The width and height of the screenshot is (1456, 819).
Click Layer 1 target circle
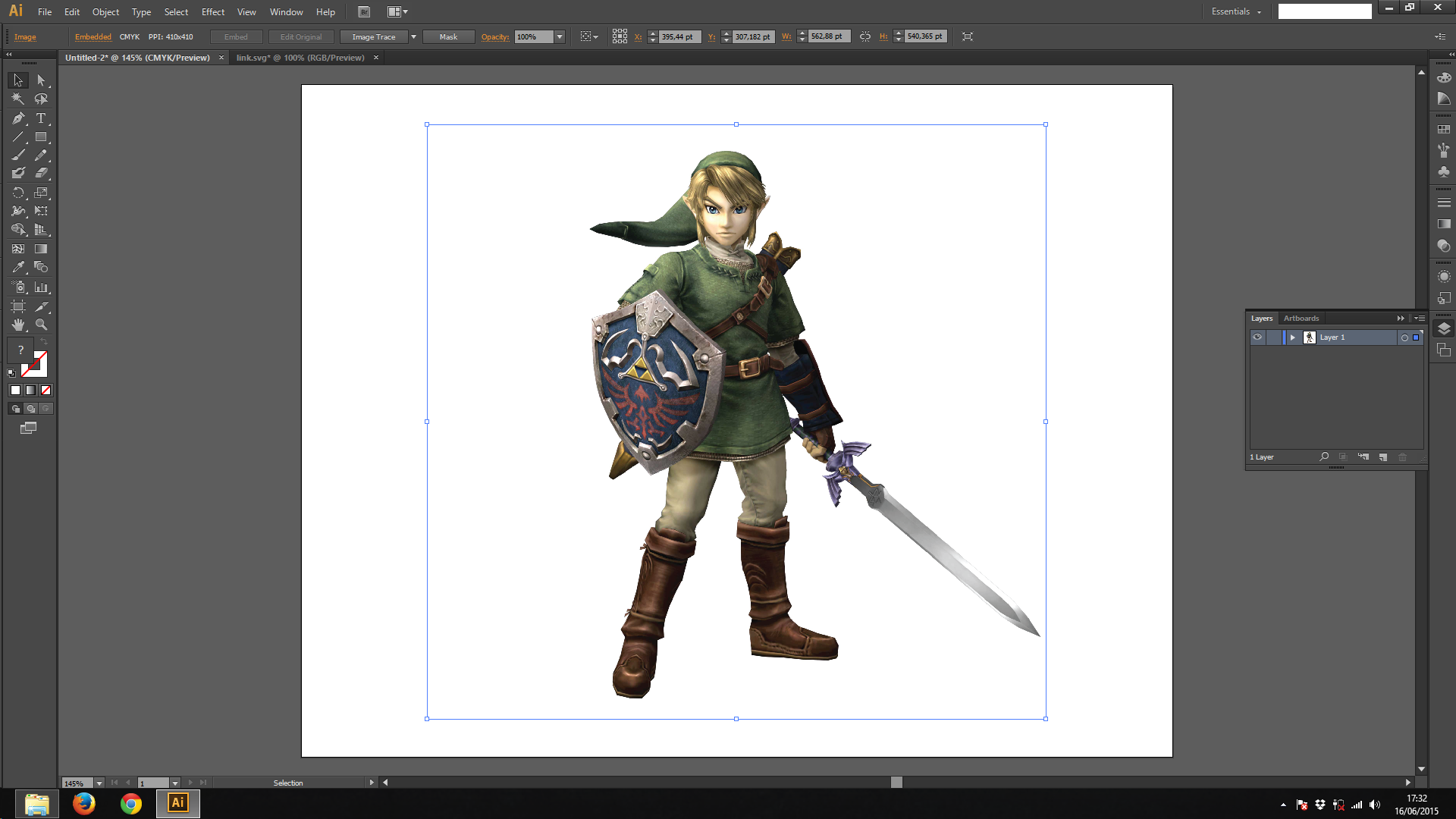pyautogui.click(x=1404, y=338)
